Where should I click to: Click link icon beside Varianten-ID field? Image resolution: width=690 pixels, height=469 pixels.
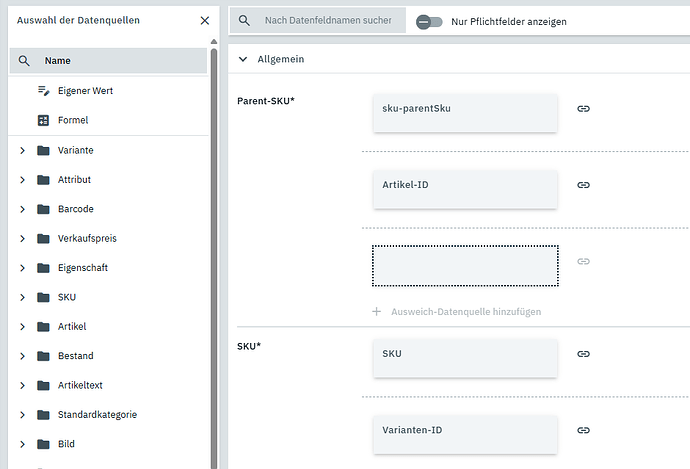pos(583,430)
